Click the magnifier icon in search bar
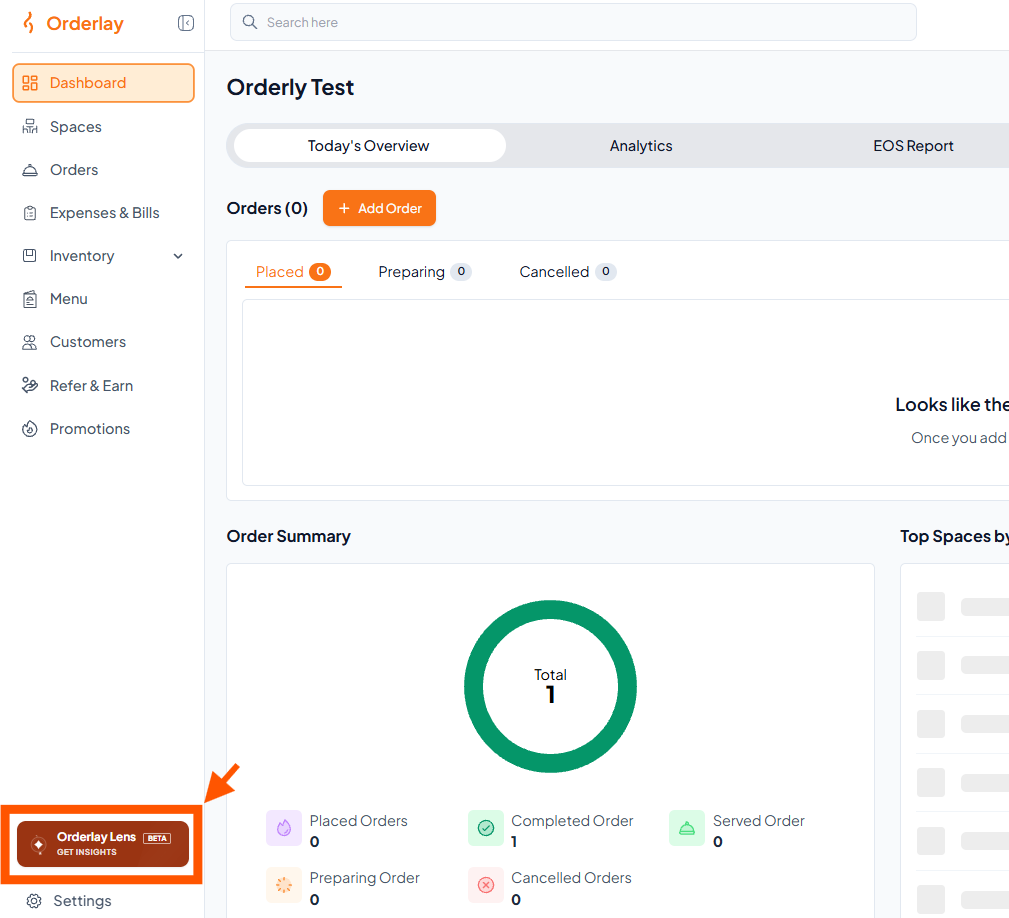Viewport: 1009px width, 918px height. 250,23
